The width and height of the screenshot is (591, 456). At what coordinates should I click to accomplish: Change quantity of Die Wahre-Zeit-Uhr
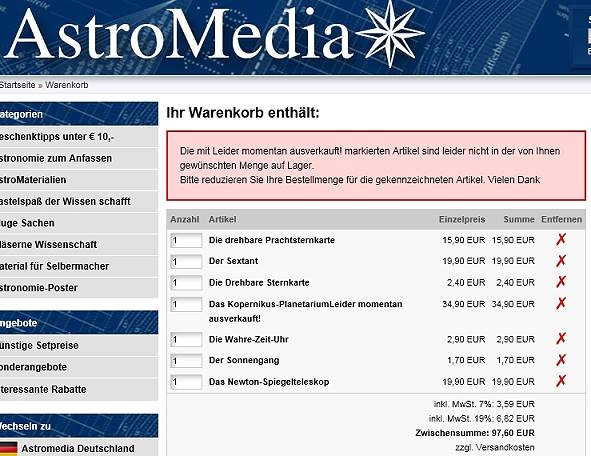click(186, 340)
